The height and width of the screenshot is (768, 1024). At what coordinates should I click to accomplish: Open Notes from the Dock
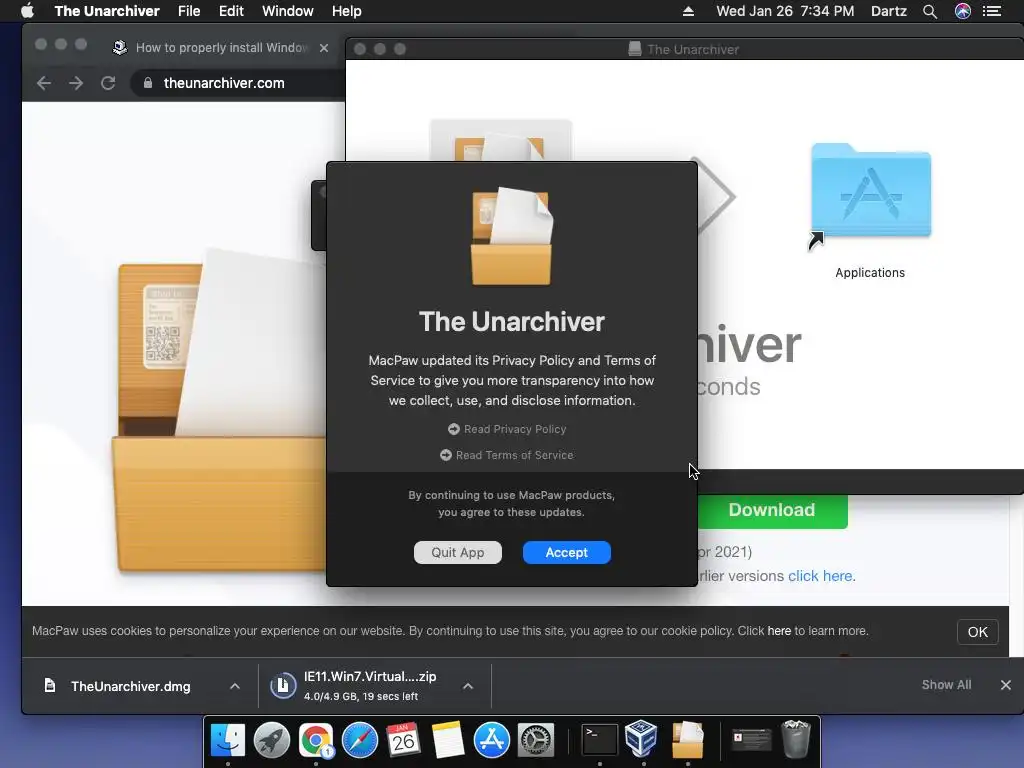point(447,740)
